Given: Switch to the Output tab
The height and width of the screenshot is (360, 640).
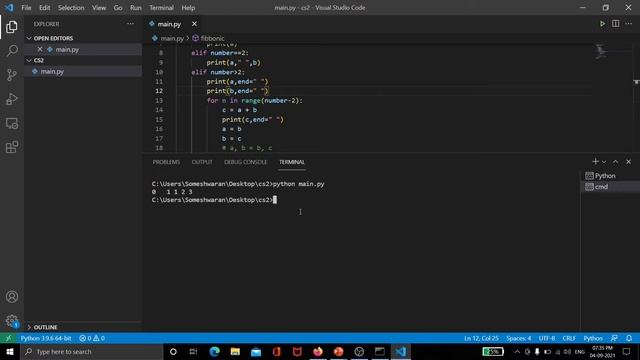Looking at the screenshot, I should point(202,162).
